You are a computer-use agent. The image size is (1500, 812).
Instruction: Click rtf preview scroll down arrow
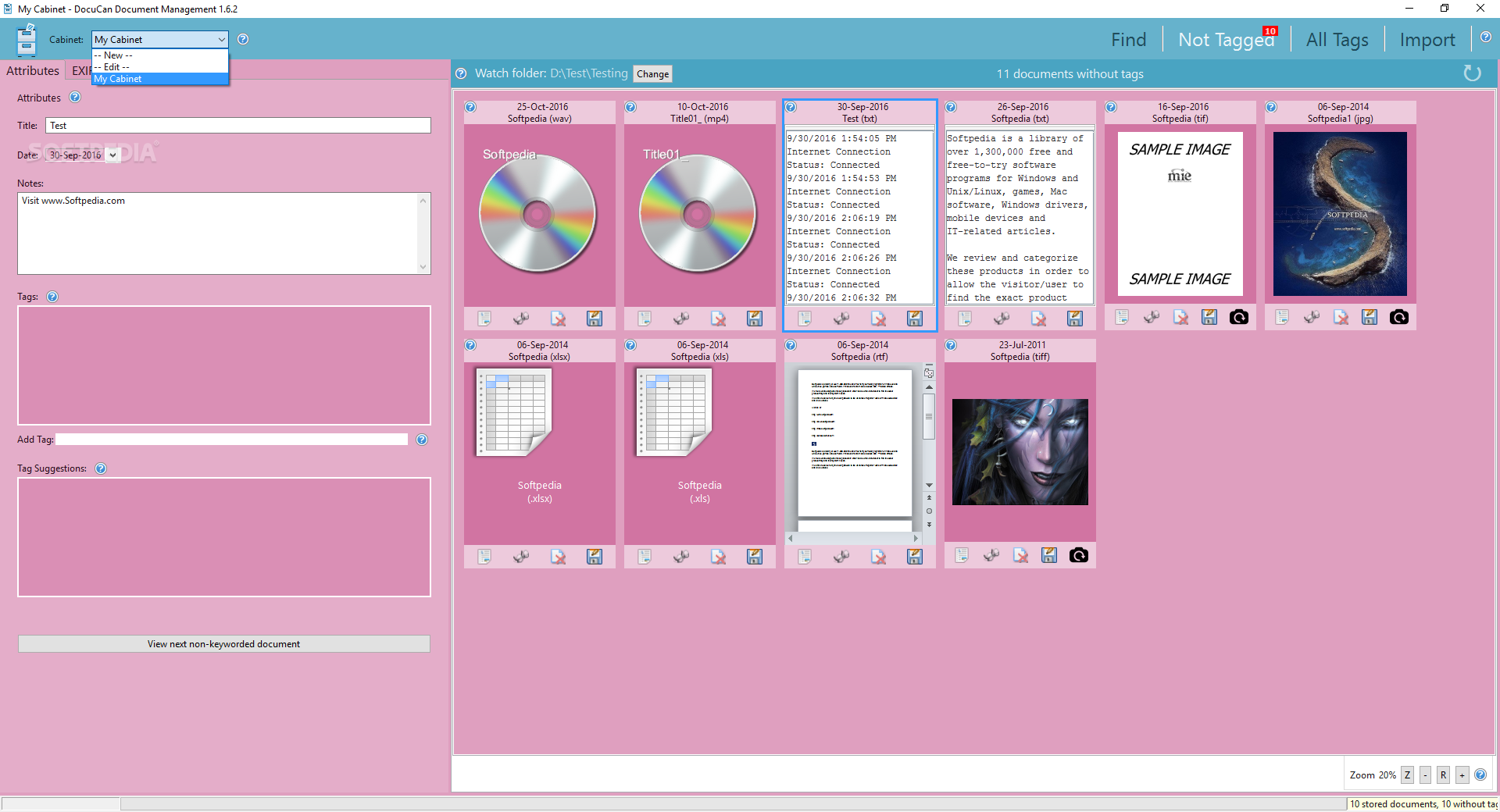[x=929, y=486]
